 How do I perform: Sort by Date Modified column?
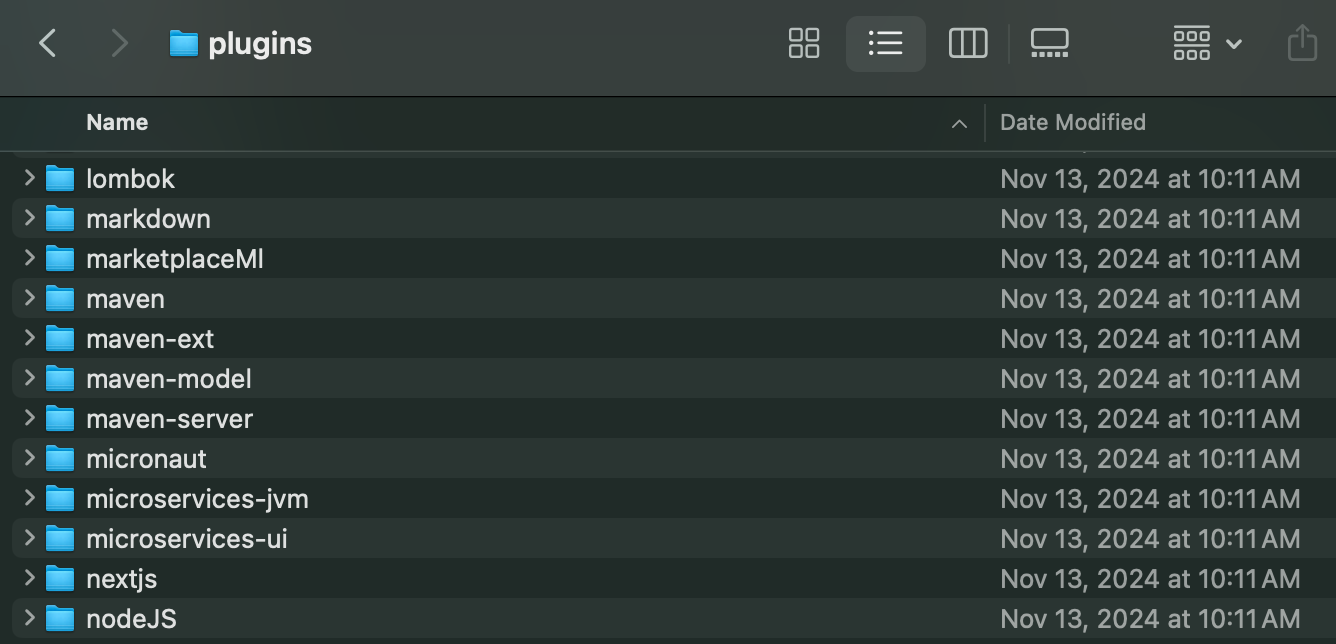click(x=1073, y=122)
